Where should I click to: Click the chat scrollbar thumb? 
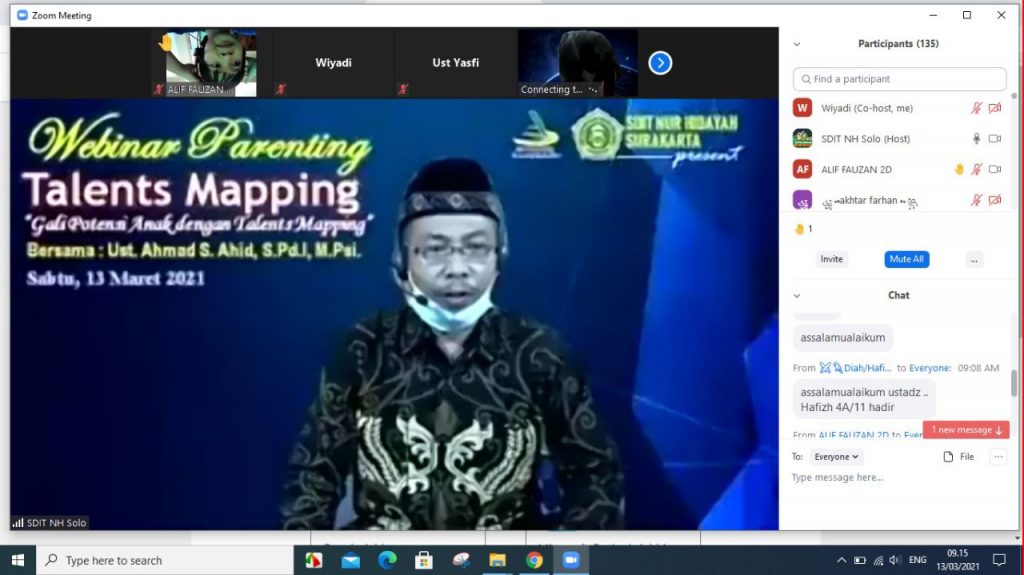(x=1013, y=382)
